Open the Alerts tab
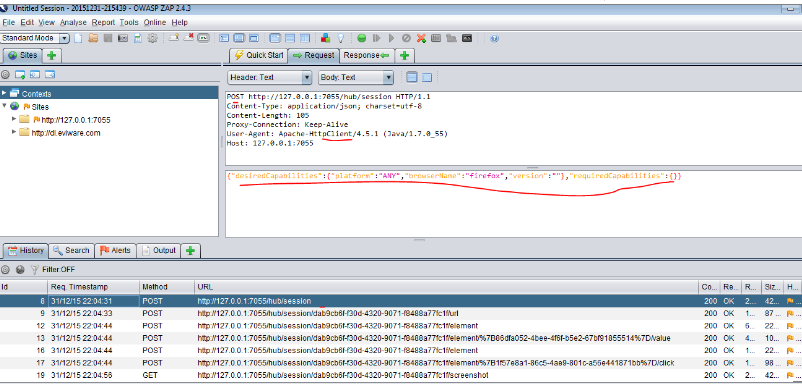The width and height of the screenshot is (802, 384). click(115, 251)
